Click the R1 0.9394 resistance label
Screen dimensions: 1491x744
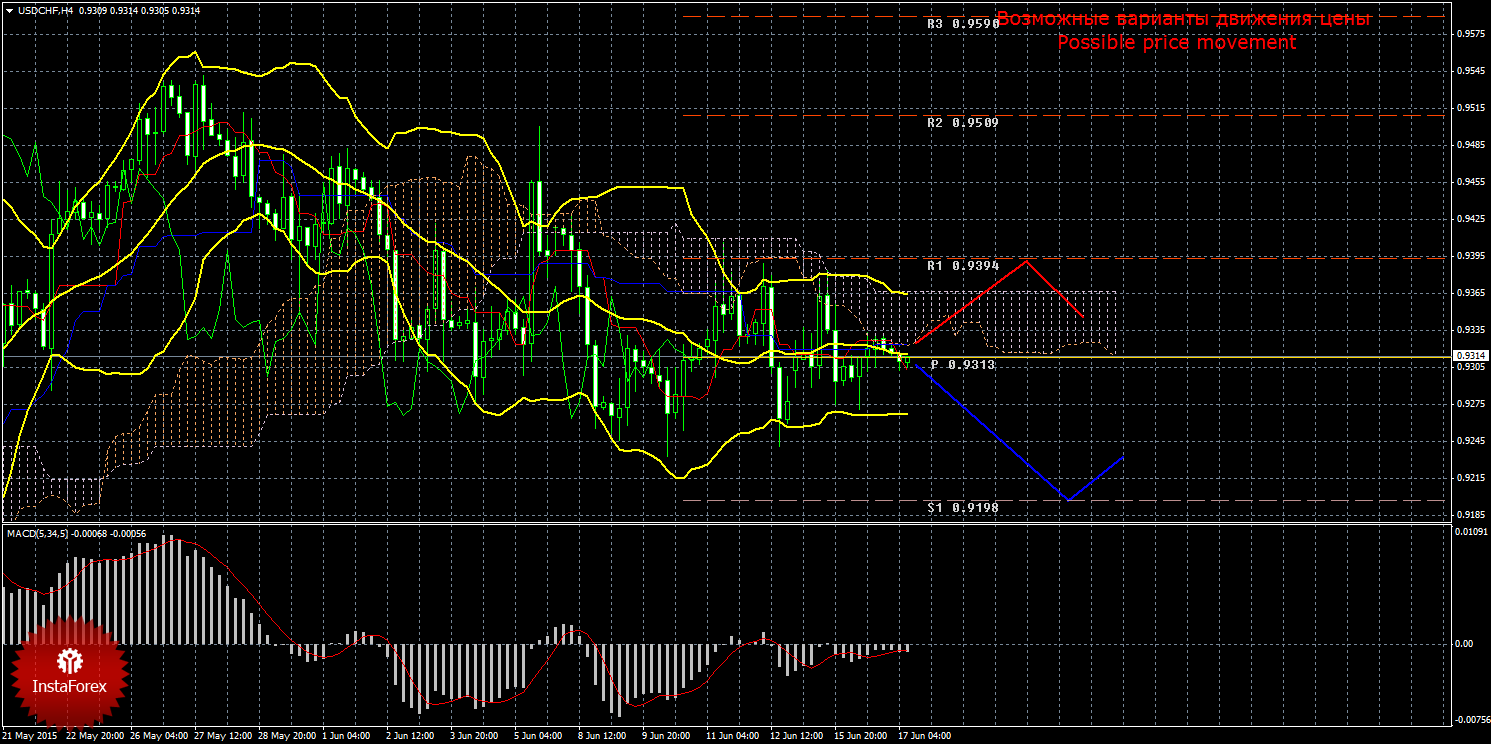[962, 267]
